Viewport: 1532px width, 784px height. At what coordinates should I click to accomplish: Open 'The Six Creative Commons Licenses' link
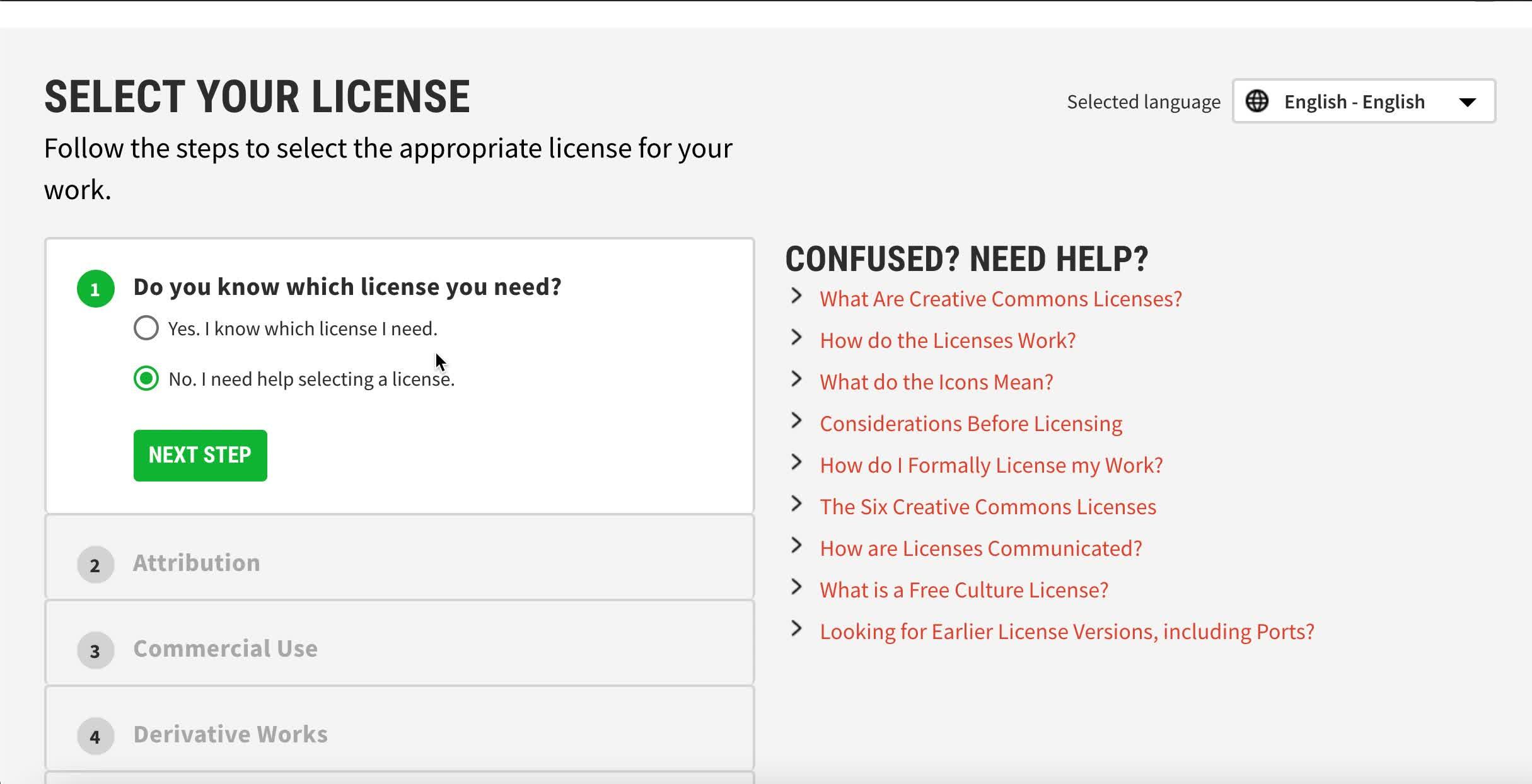[987, 507]
